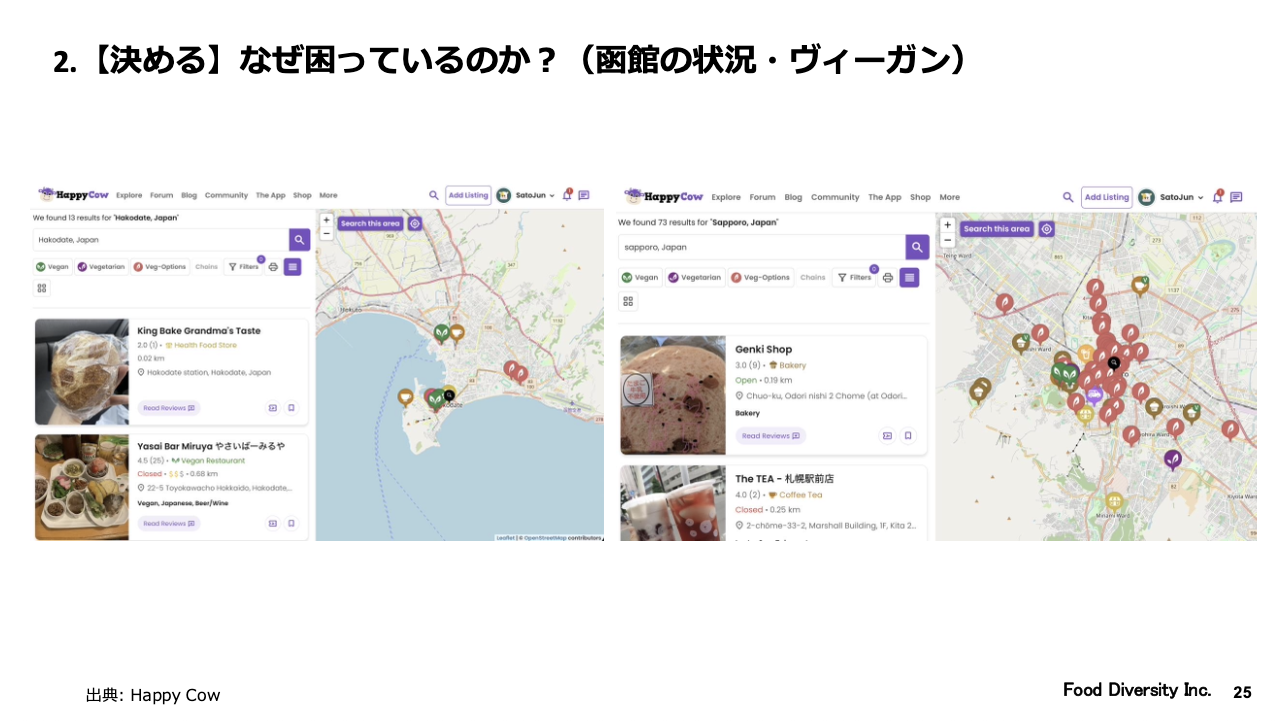This screenshot has width=1286, height=721.
Task: Open the Filters dropdown in the Sapporo panel
Action: (856, 277)
